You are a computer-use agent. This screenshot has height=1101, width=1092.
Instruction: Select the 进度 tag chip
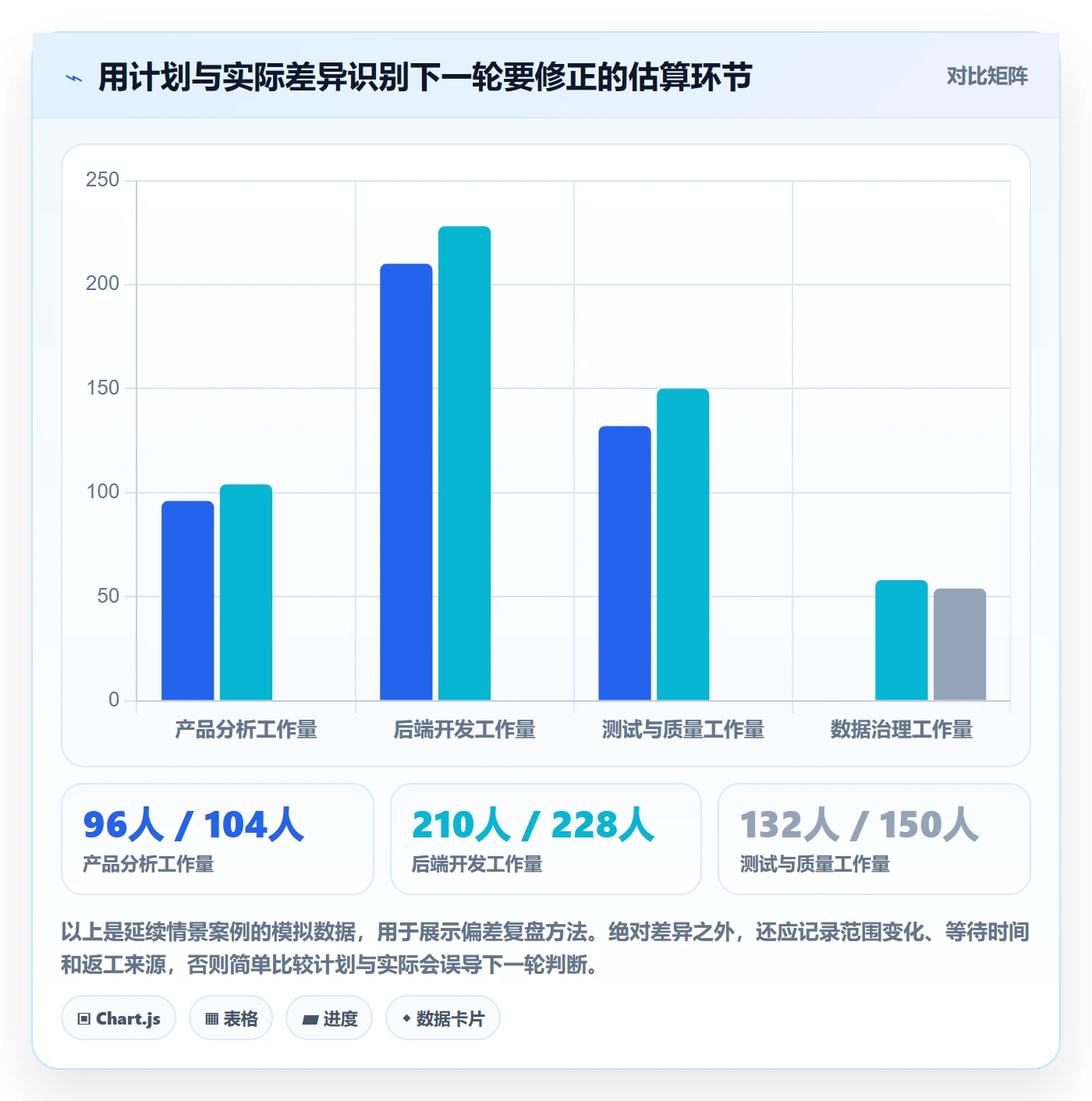(329, 1018)
